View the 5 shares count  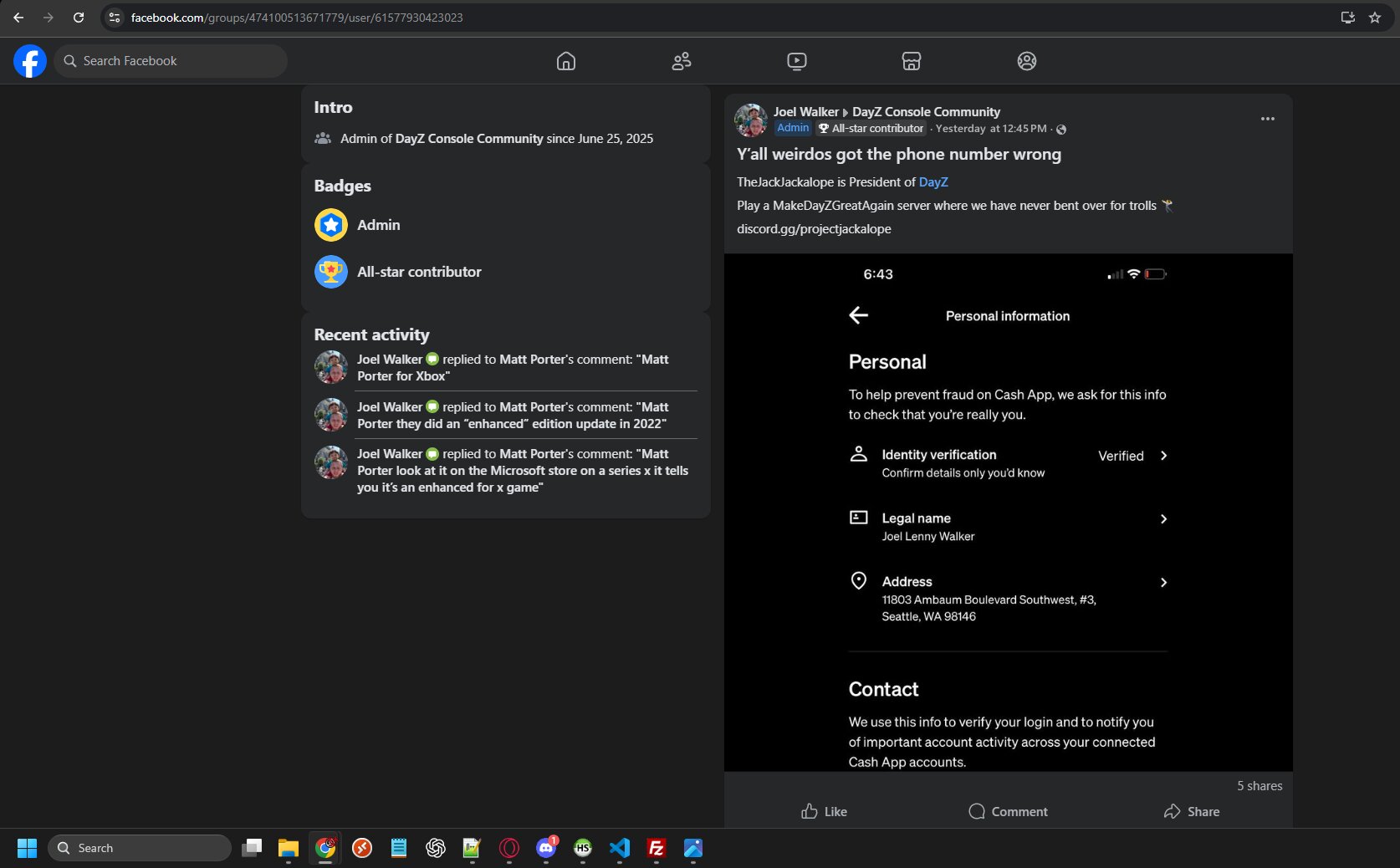pyautogui.click(x=1259, y=786)
